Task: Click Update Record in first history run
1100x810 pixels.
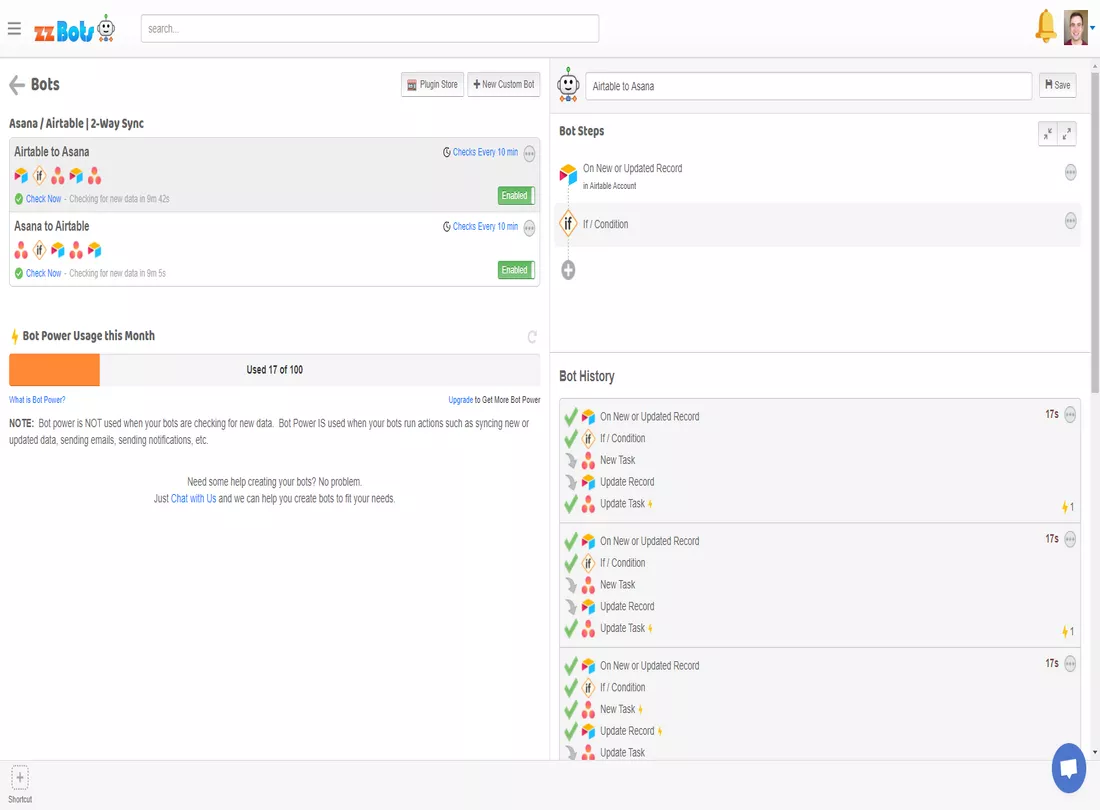Action: click(x=627, y=482)
